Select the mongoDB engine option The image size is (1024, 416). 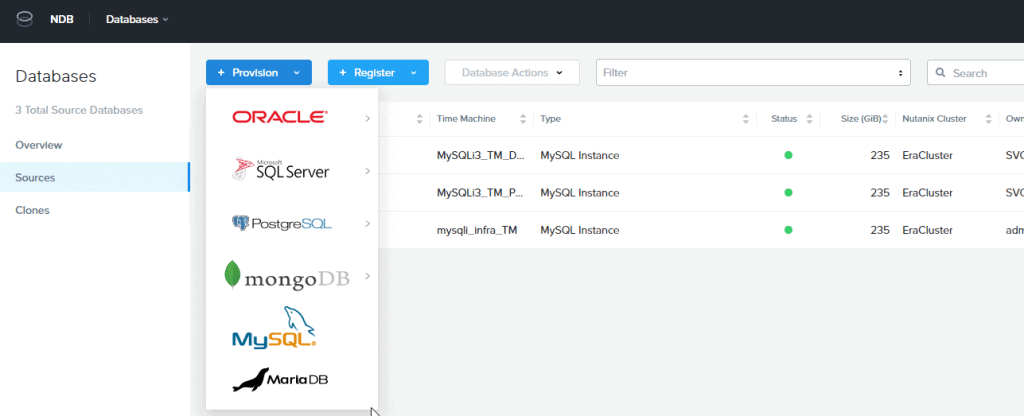point(286,276)
